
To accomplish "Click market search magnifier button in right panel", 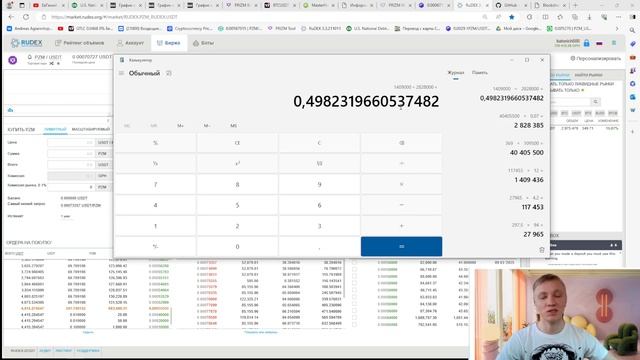I will coord(596,101).
